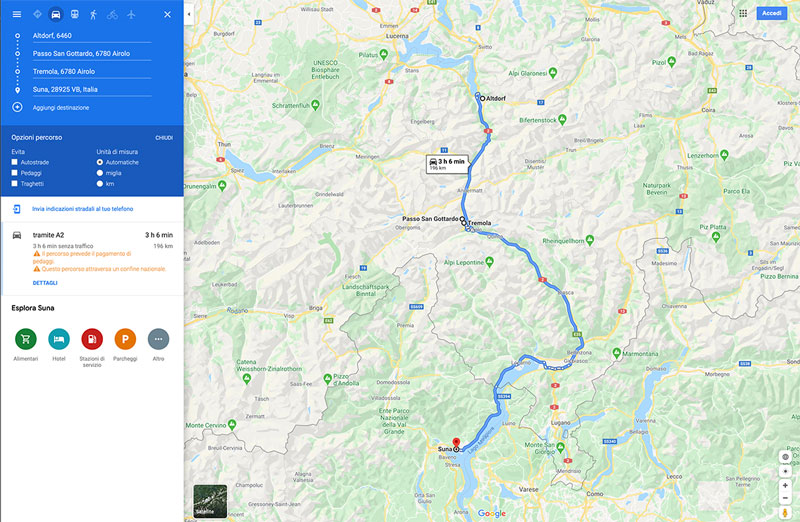Choose the cycling travel mode
Screen dimensions: 800x522
112,14
